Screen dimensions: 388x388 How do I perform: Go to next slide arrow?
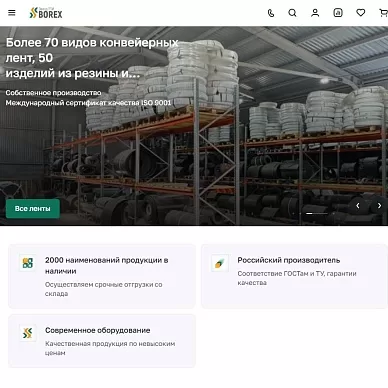click(x=379, y=206)
